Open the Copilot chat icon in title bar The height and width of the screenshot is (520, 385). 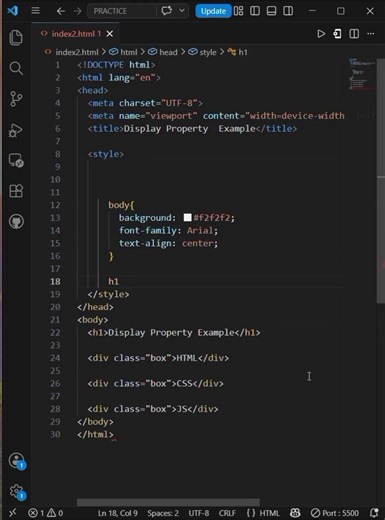[x=166, y=11]
